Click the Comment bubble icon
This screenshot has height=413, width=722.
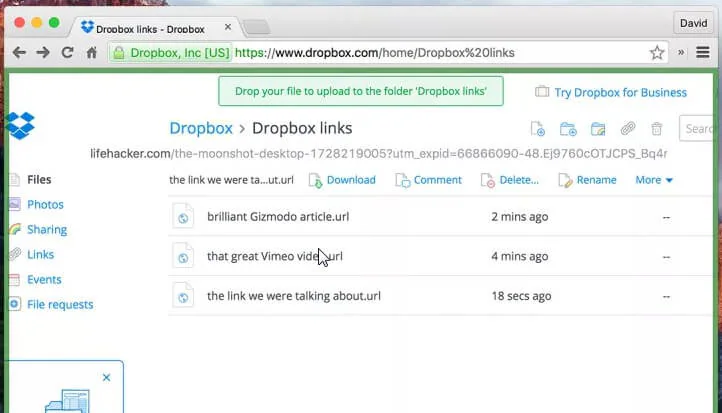tap(402, 180)
